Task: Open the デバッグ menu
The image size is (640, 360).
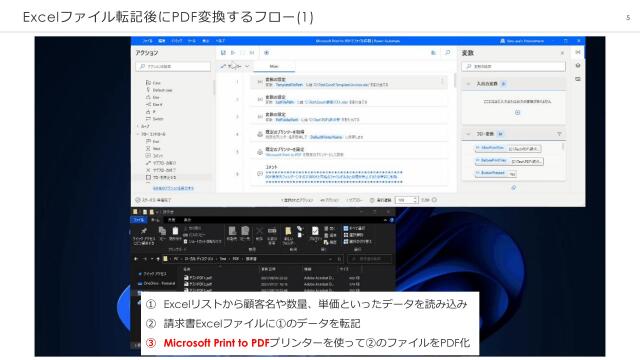Action: pos(177,41)
